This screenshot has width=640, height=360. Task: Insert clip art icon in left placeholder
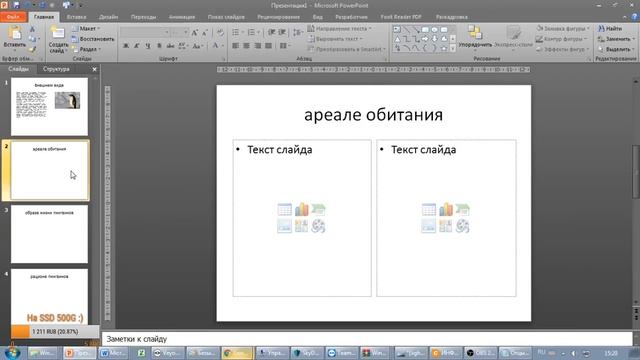tap(301, 226)
